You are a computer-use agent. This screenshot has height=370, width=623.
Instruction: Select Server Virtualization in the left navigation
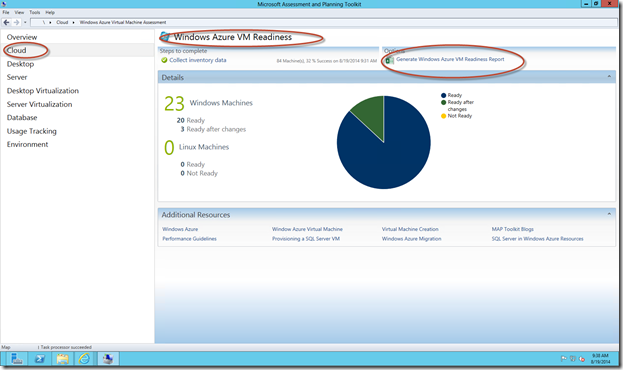click(39, 104)
